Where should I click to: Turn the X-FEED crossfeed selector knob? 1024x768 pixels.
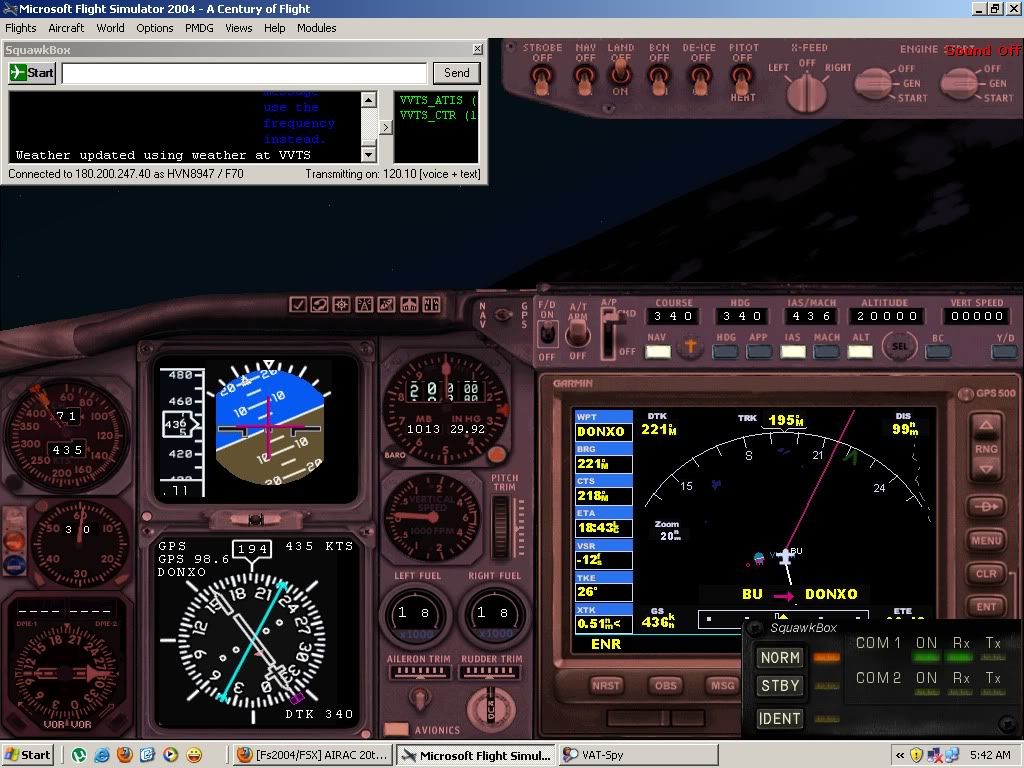pyautogui.click(x=807, y=93)
